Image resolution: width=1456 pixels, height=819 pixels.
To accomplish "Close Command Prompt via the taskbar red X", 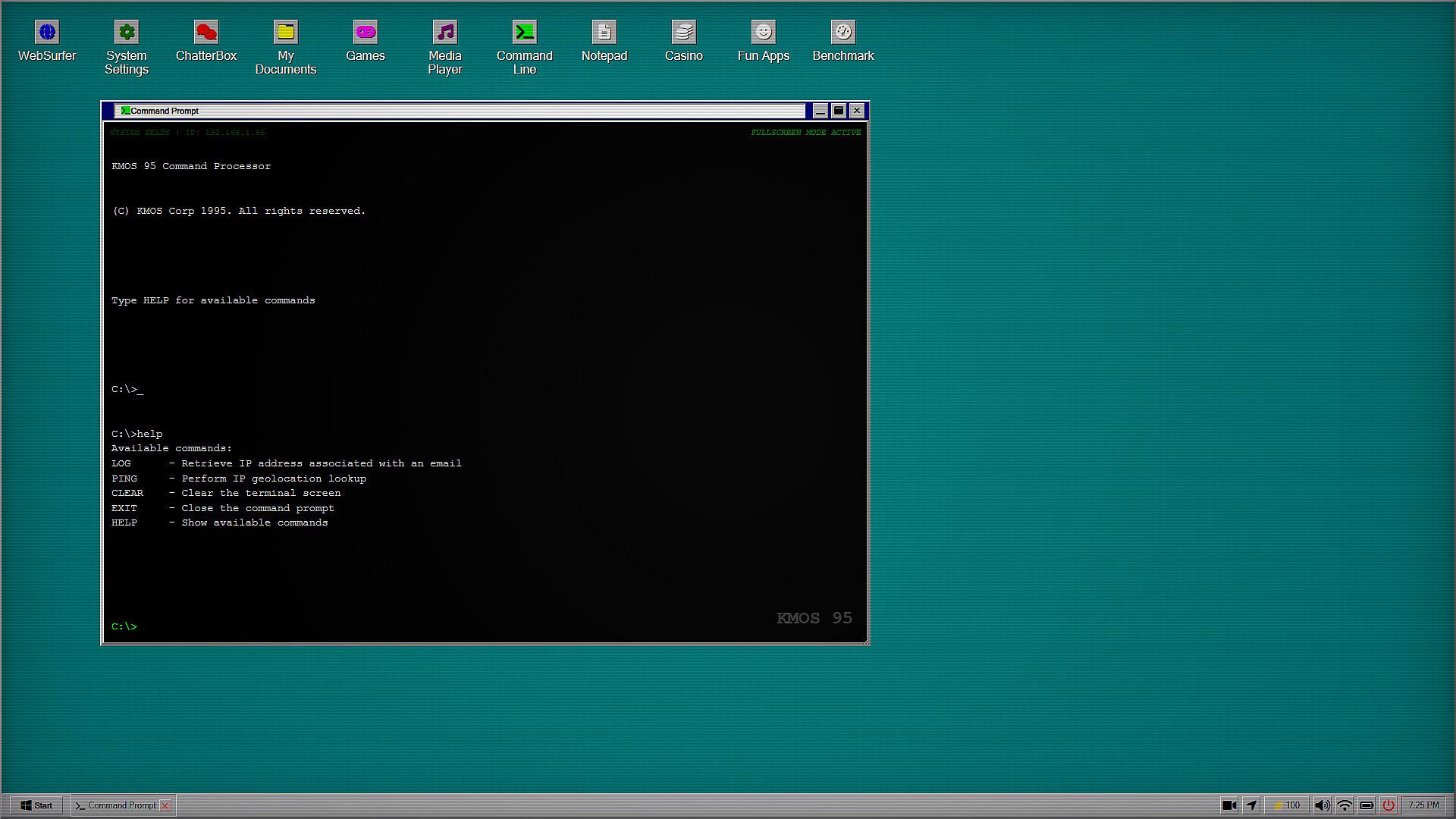I will pos(165,805).
